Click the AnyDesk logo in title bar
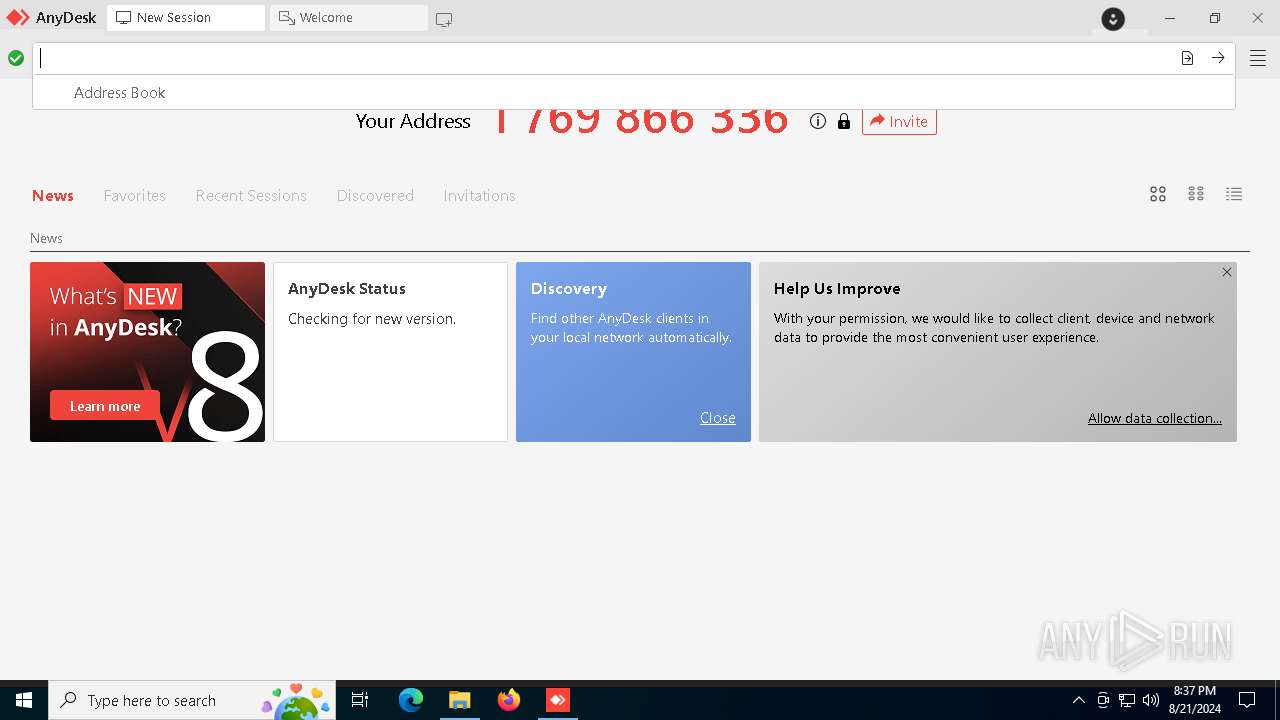The image size is (1280, 720). (51, 18)
